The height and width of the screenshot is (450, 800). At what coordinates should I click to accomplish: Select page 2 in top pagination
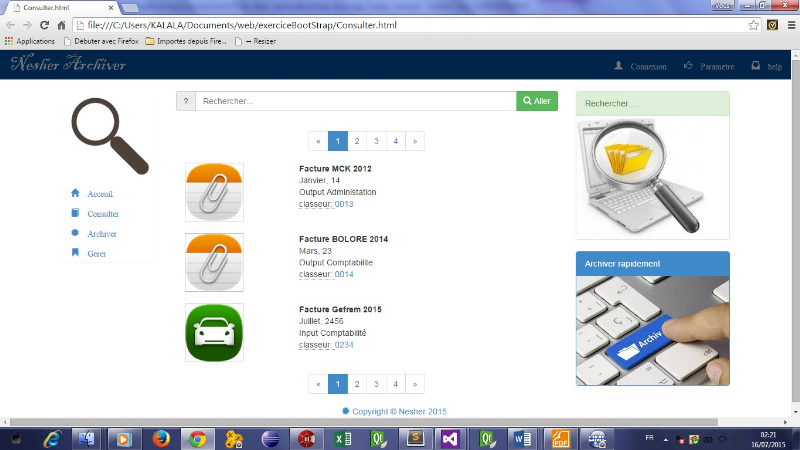(x=357, y=141)
